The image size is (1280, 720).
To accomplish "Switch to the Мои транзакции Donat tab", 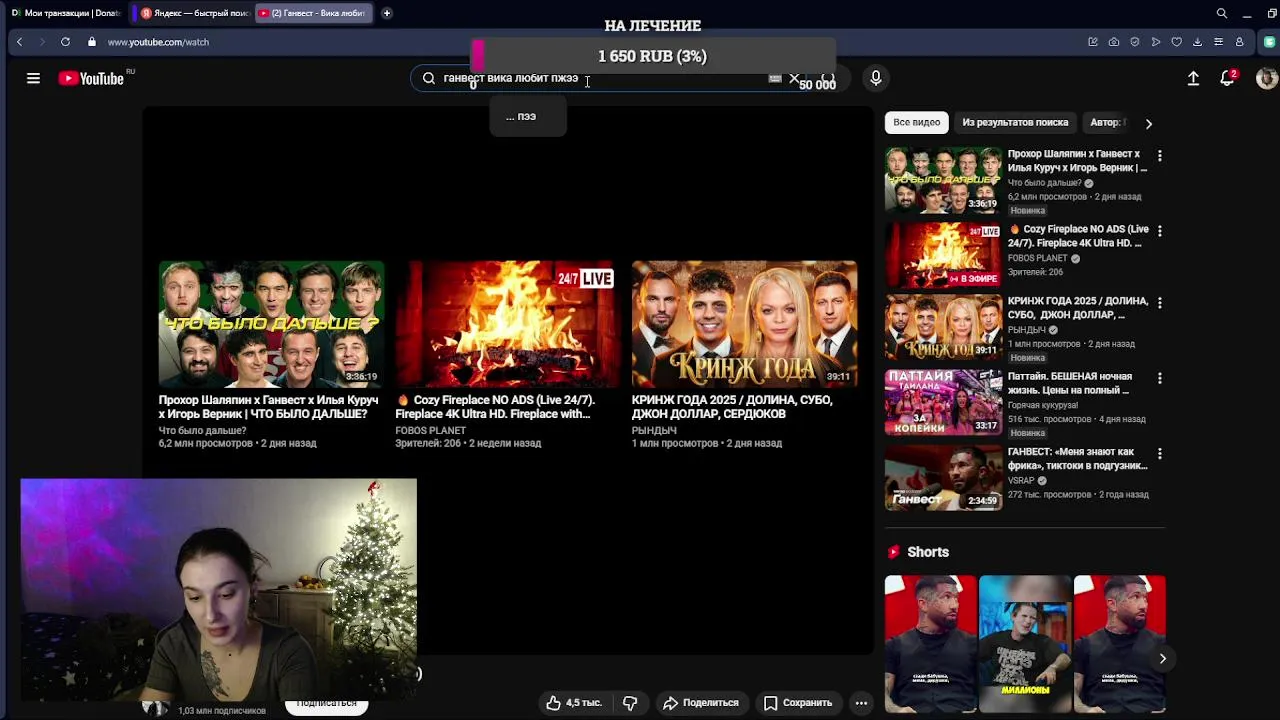I will pyautogui.click(x=65, y=13).
